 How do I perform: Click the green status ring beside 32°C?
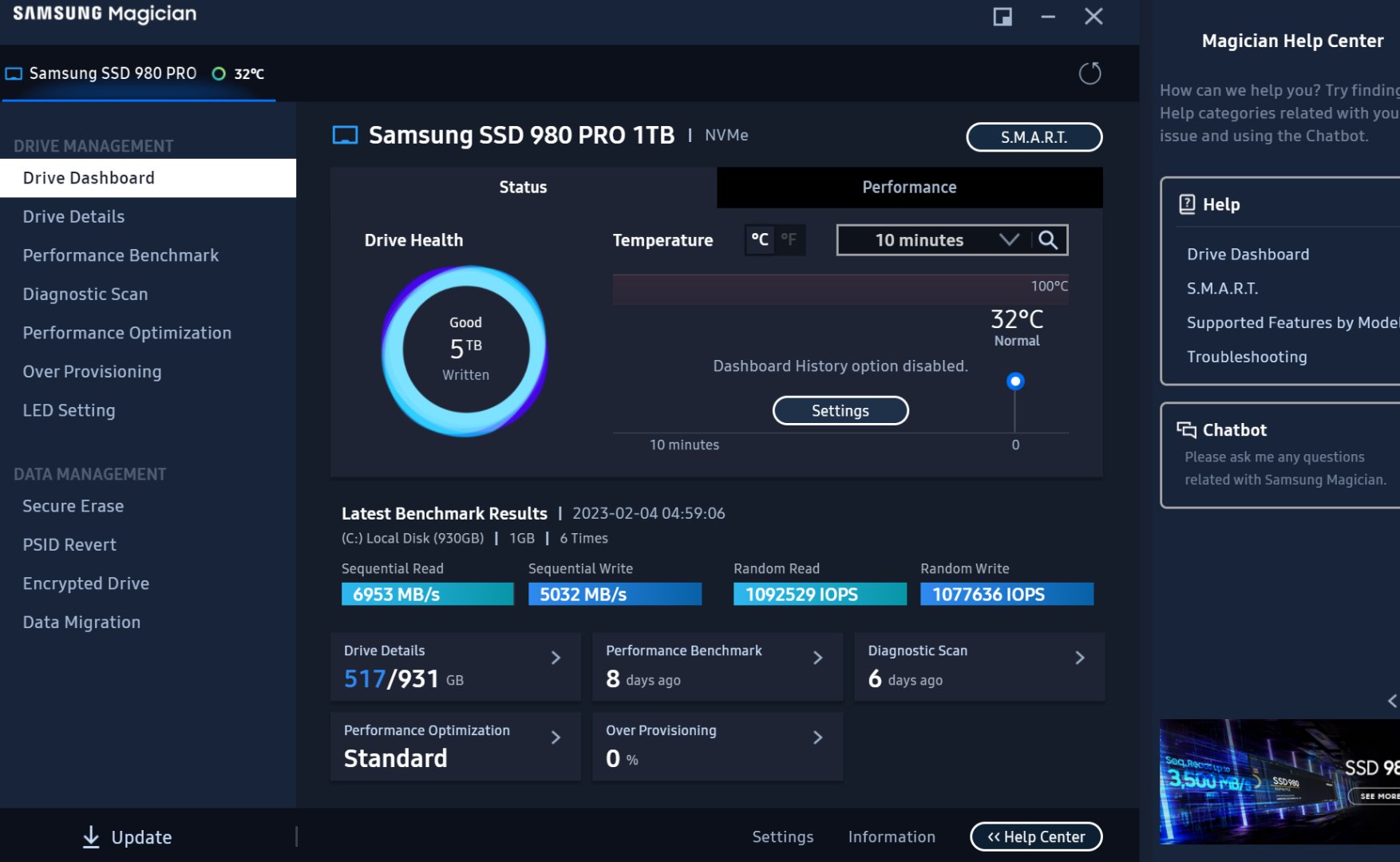219,73
